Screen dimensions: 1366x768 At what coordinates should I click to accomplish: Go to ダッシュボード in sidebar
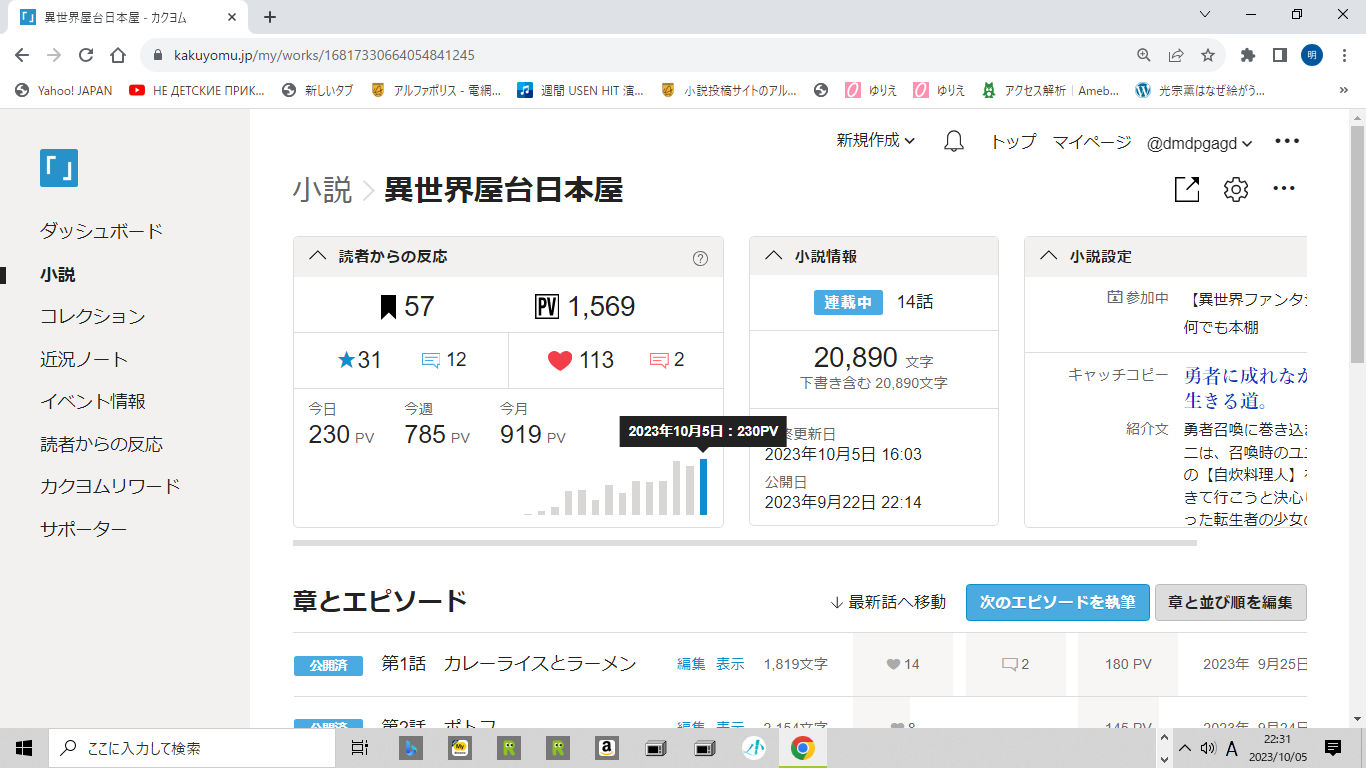101,231
